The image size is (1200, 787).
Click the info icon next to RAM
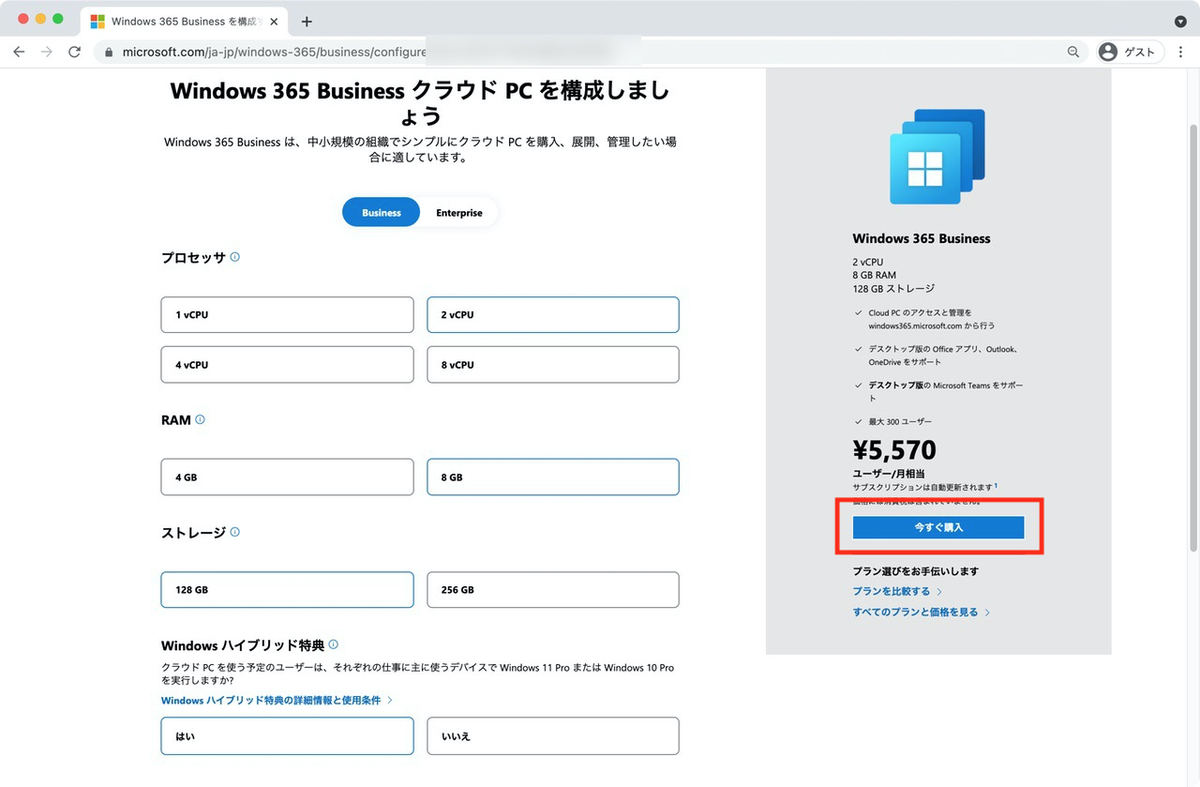tap(200, 420)
